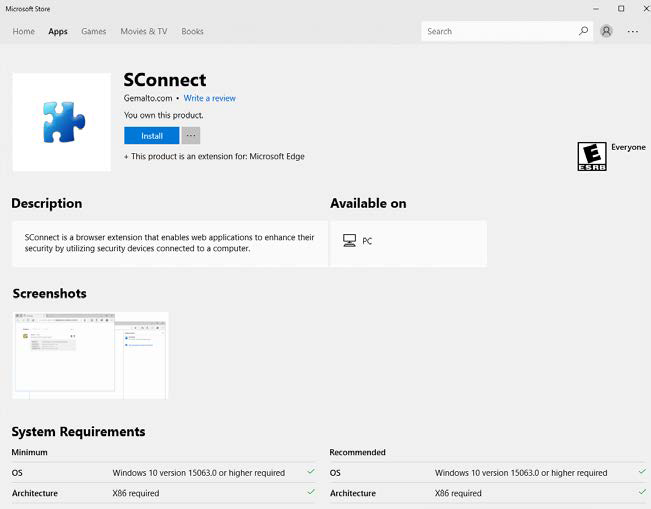Click the PC label under Available on
Image resolution: width=651 pixels, height=509 pixels.
pos(367,241)
